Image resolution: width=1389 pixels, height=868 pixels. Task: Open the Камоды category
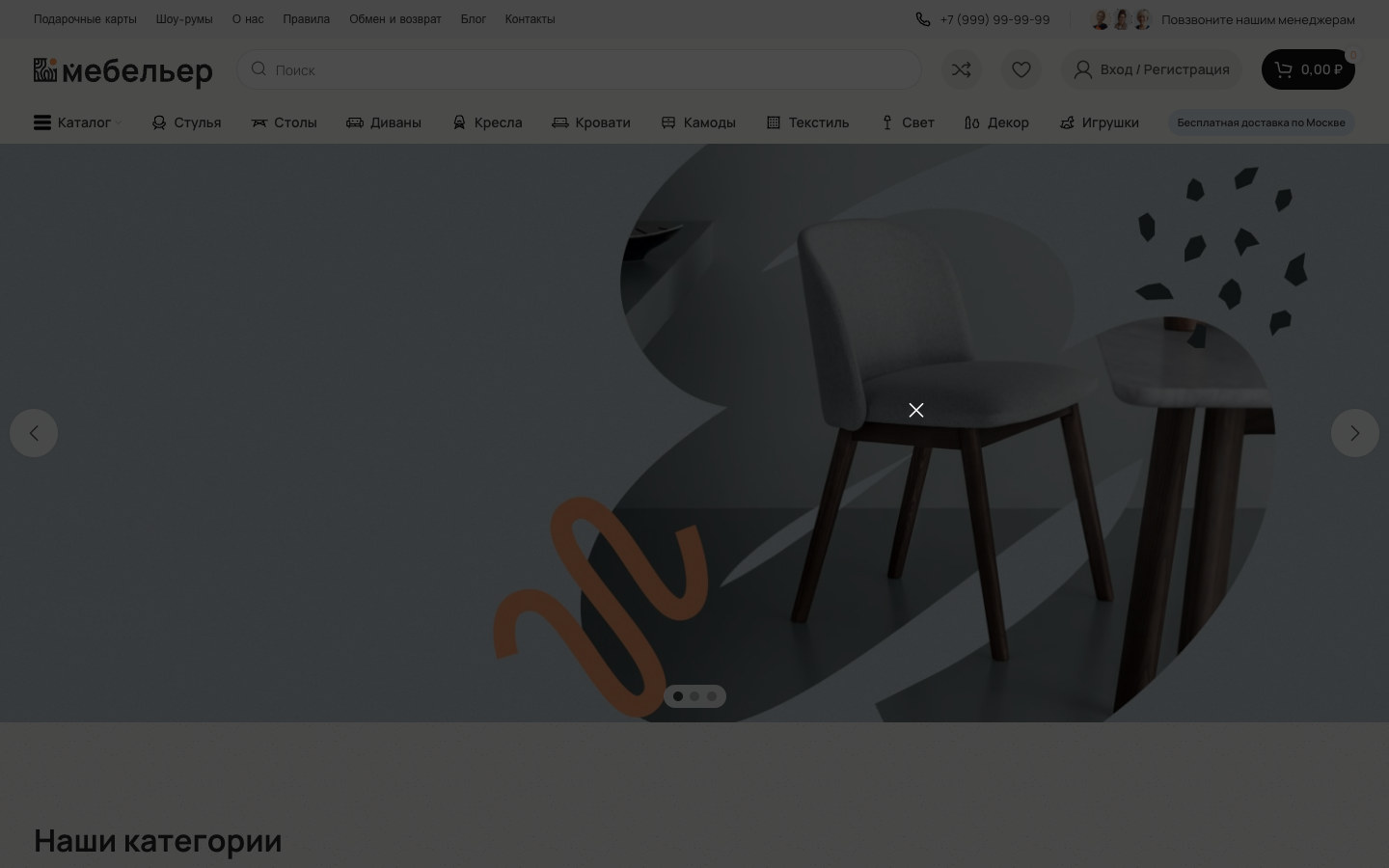pyautogui.click(x=698, y=122)
